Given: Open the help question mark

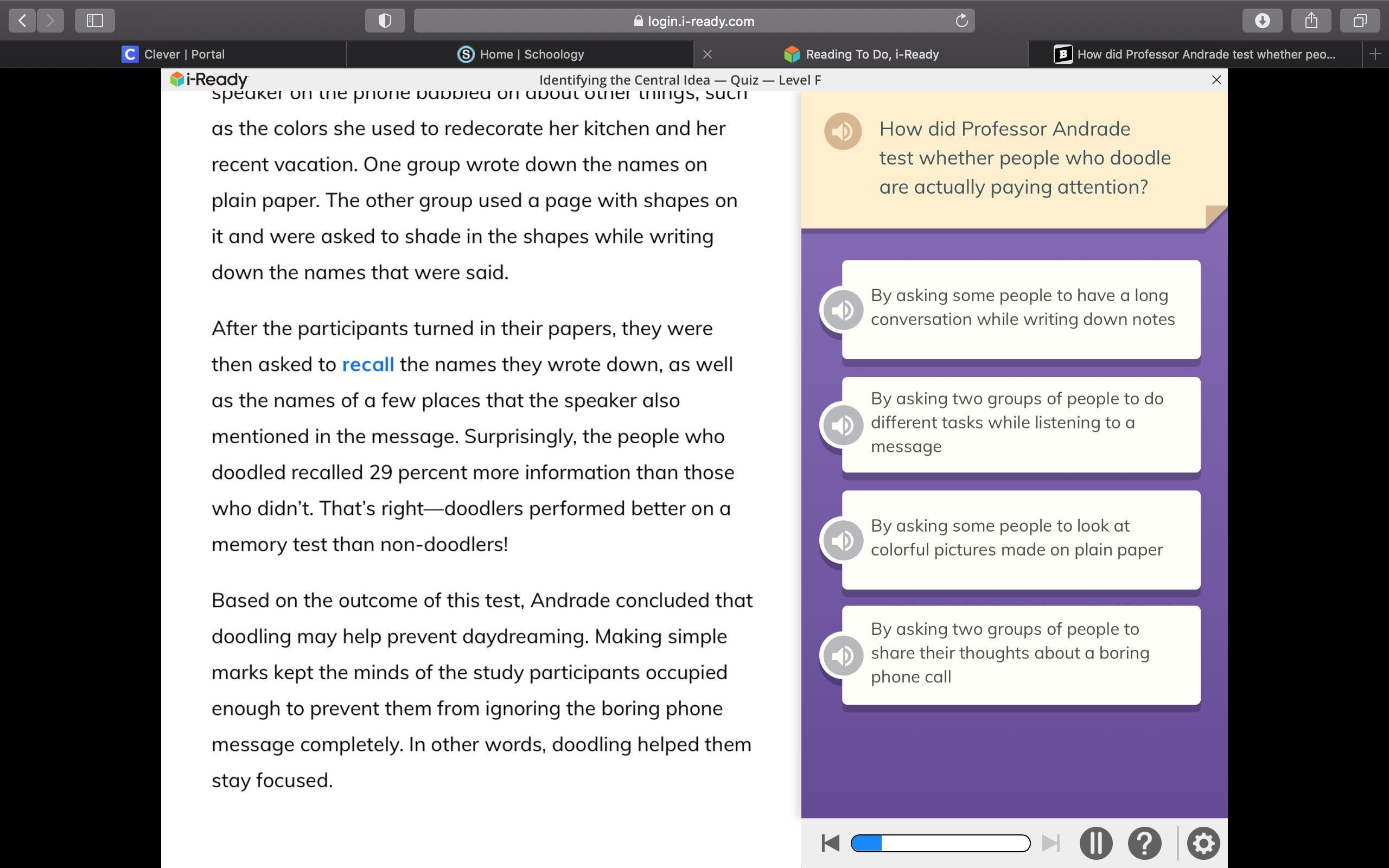Looking at the screenshot, I should coord(1144,843).
